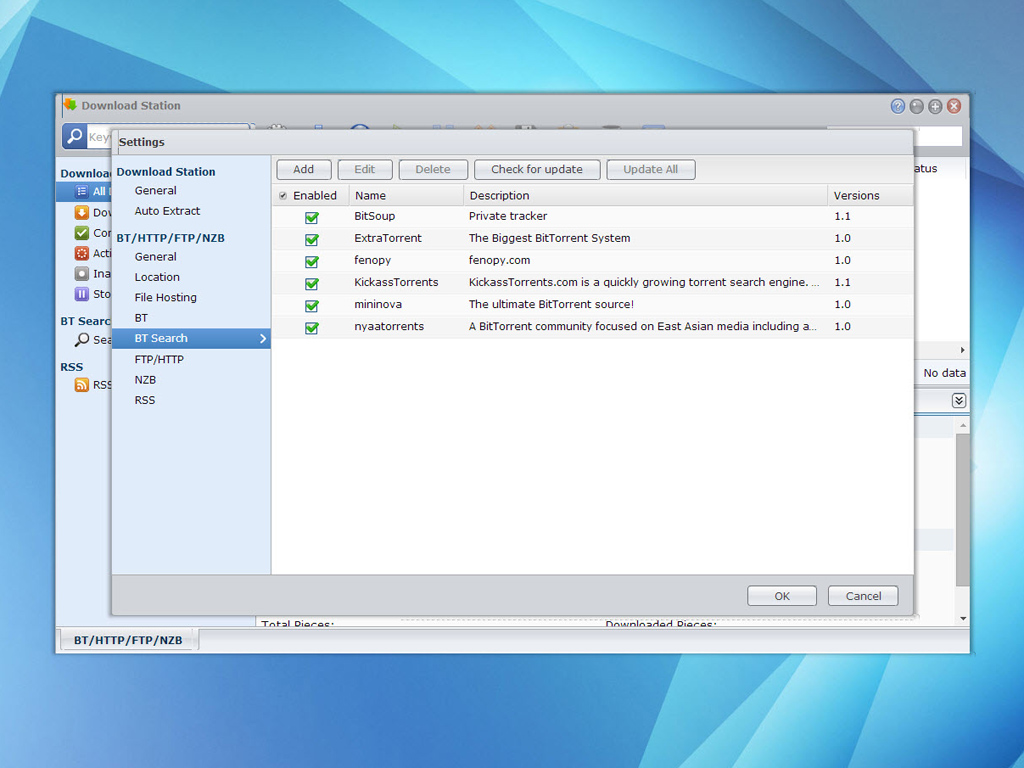Click the BT Search row chevron arrow

coord(263,338)
